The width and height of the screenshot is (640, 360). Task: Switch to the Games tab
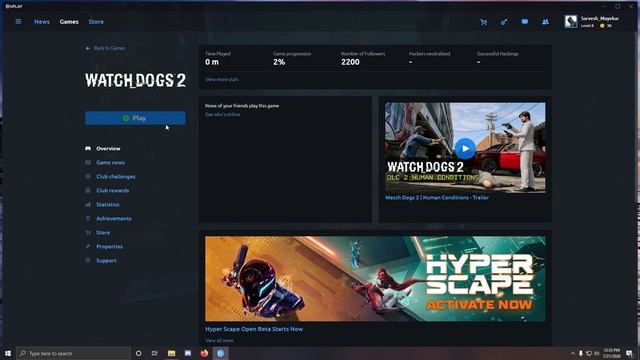coord(69,22)
